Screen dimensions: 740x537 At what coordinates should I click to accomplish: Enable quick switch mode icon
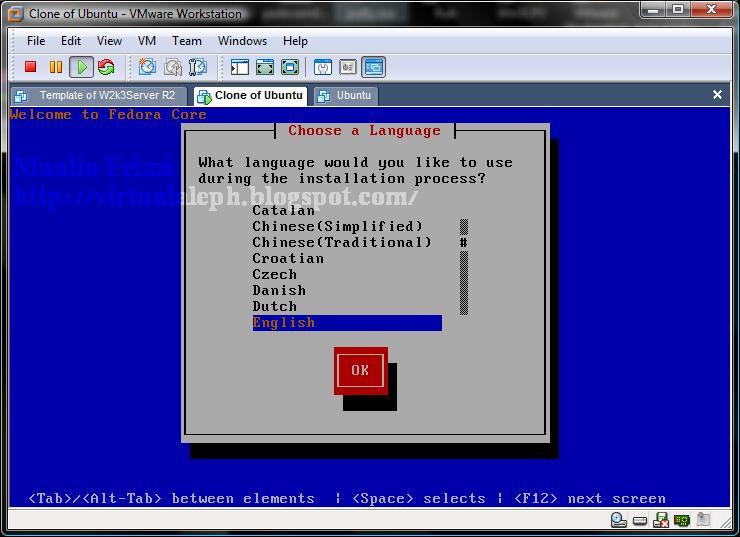tap(290, 67)
